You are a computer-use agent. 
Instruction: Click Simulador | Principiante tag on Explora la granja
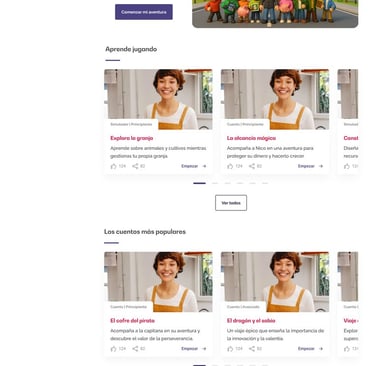(131, 124)
